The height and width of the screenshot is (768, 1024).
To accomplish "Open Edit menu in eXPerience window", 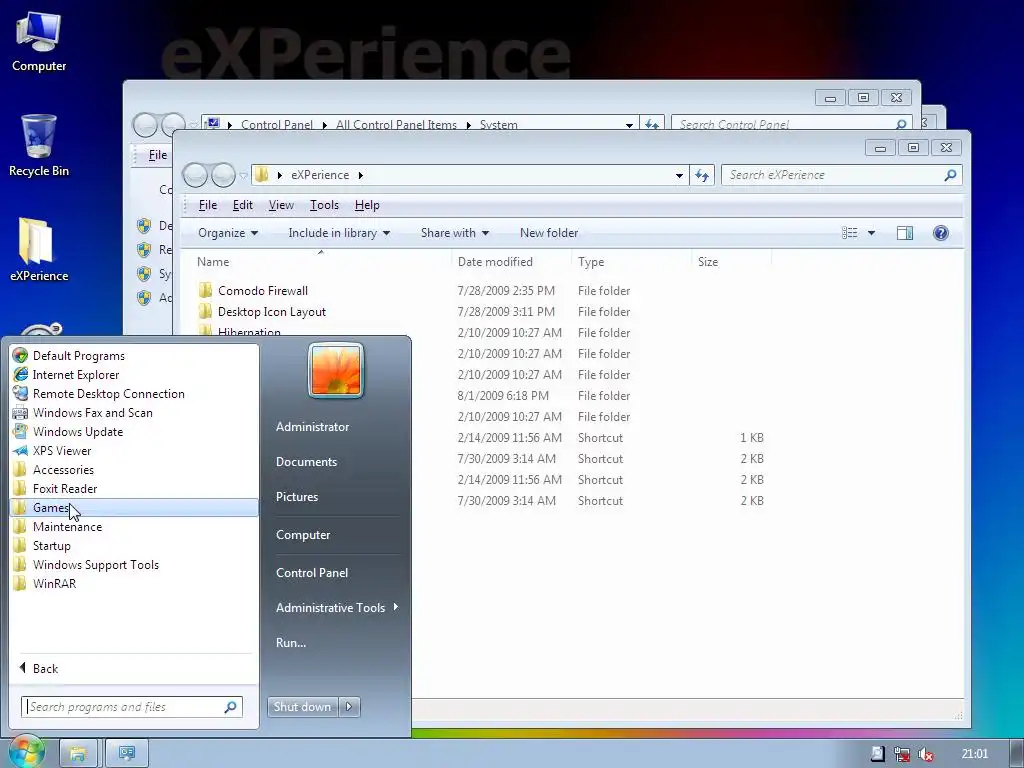I will pos(242,205).
